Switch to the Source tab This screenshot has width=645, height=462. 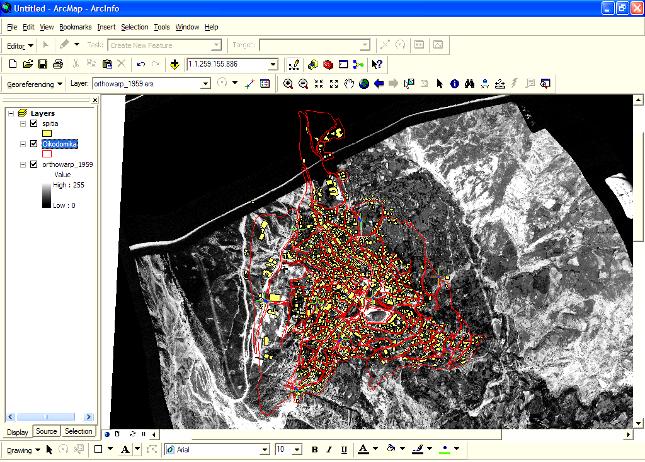46,431
